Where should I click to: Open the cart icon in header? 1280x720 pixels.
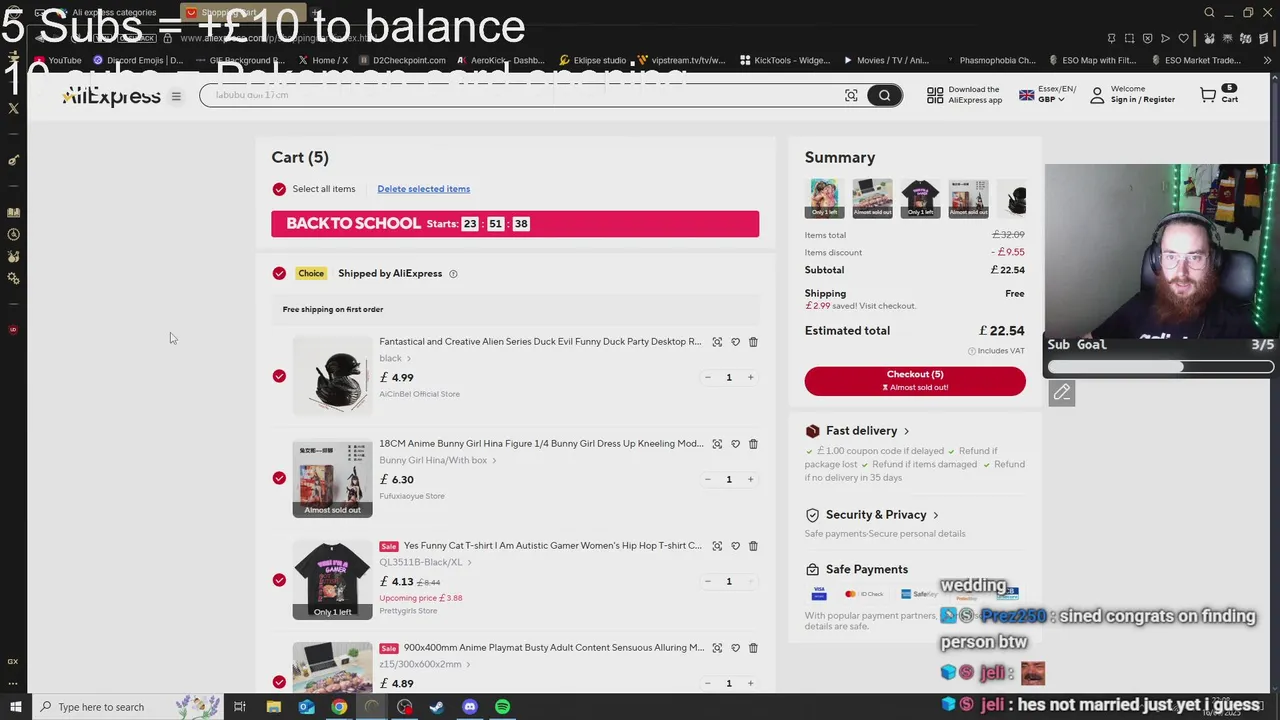[x=1208, y=95]
